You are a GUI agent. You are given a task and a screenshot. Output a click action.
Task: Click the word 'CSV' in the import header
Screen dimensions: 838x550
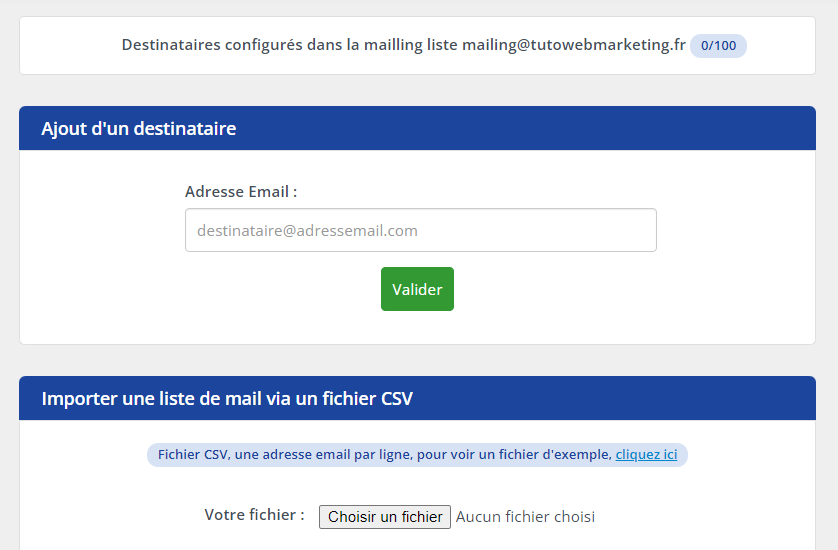pos(396,399)
